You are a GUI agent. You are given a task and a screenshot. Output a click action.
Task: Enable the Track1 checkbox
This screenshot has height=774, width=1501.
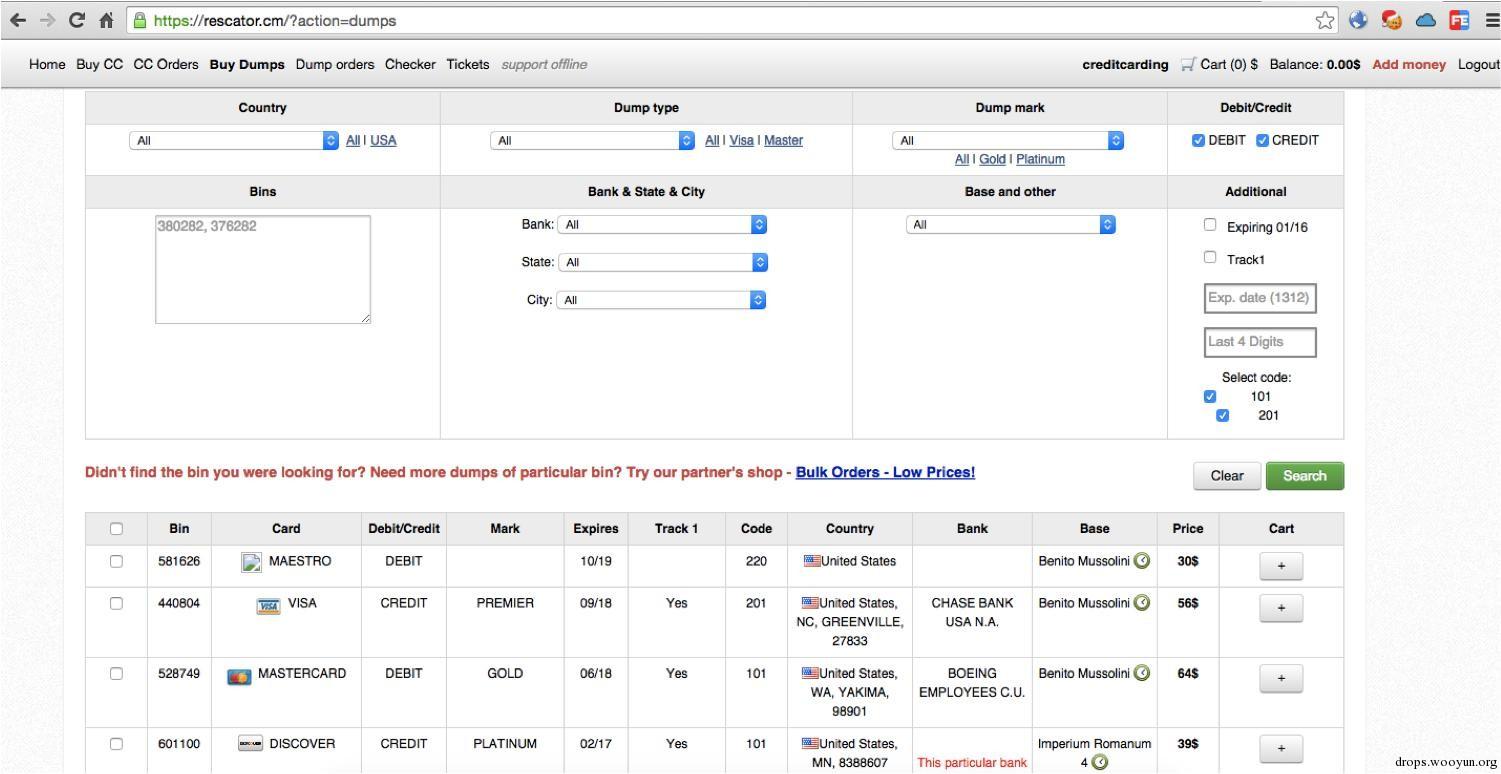[1210, 258]
